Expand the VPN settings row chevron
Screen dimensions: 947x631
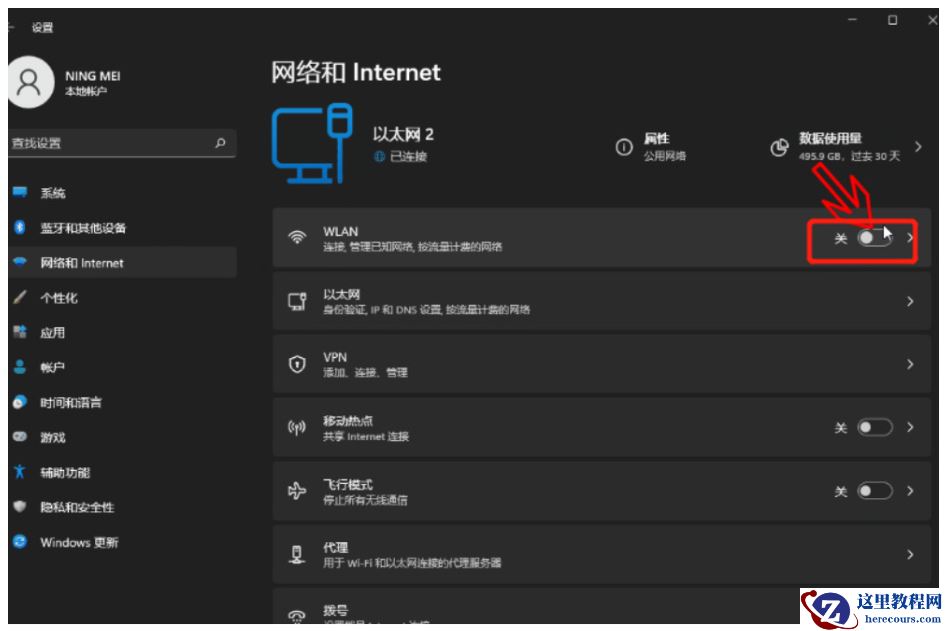pos(909,364)
